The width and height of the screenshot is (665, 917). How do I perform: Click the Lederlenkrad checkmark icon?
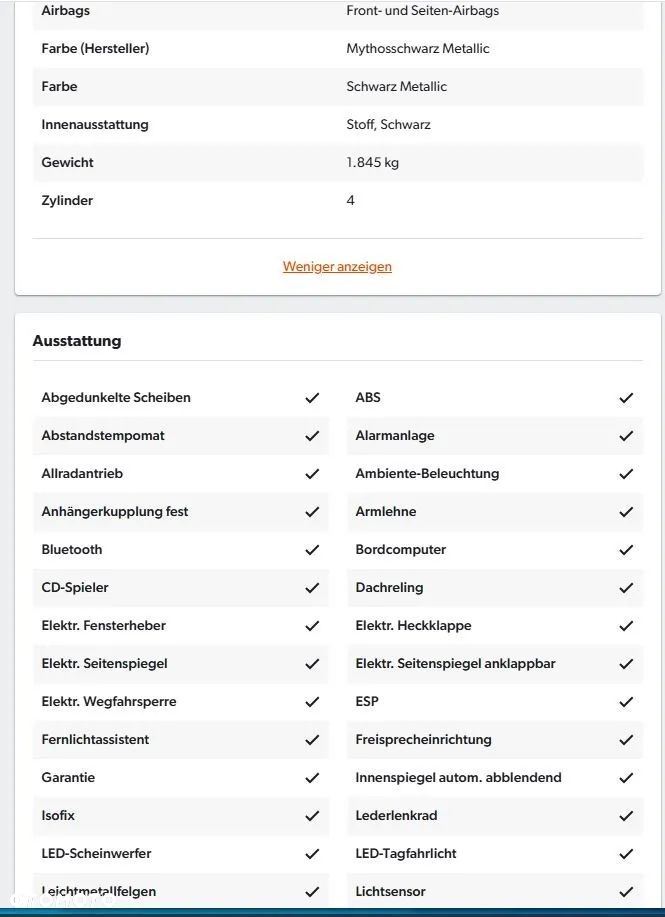[626, 816]
